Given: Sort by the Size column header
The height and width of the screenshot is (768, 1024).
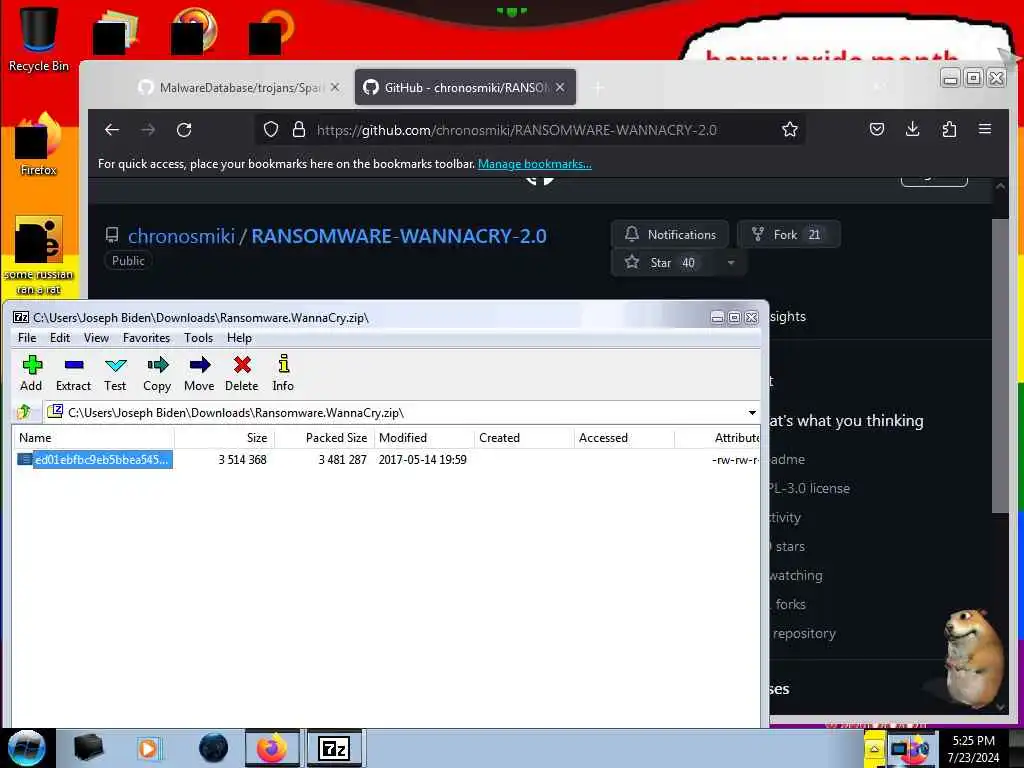Looking at the screenshot, I should click(x=224, y=438).
